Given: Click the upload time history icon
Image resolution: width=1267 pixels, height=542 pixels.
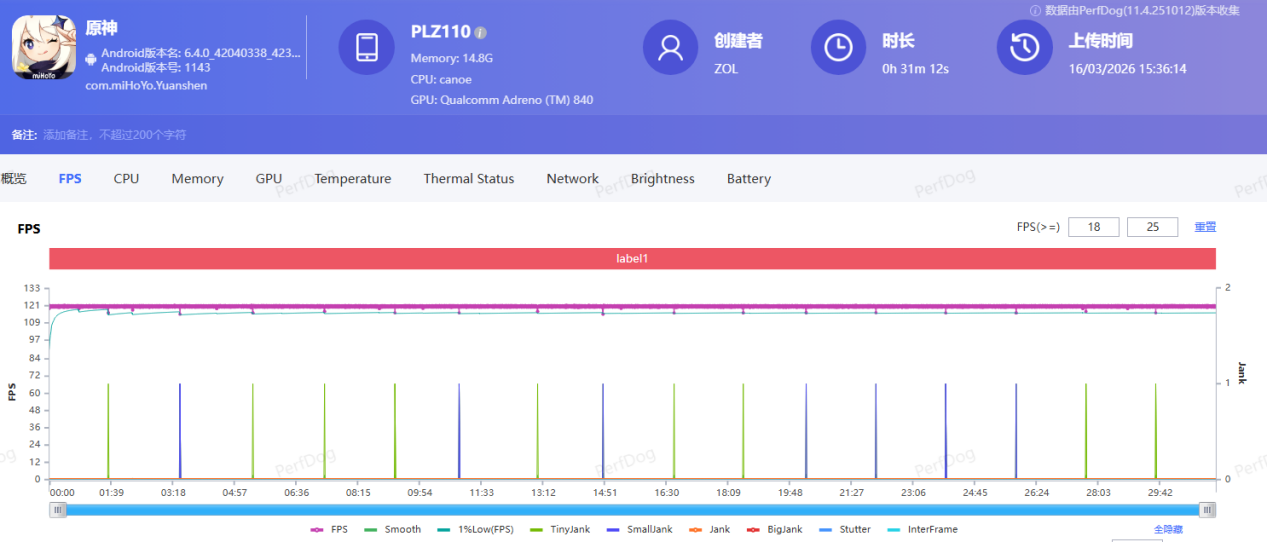Looking at the screenshot, I should click(1024, 47).
